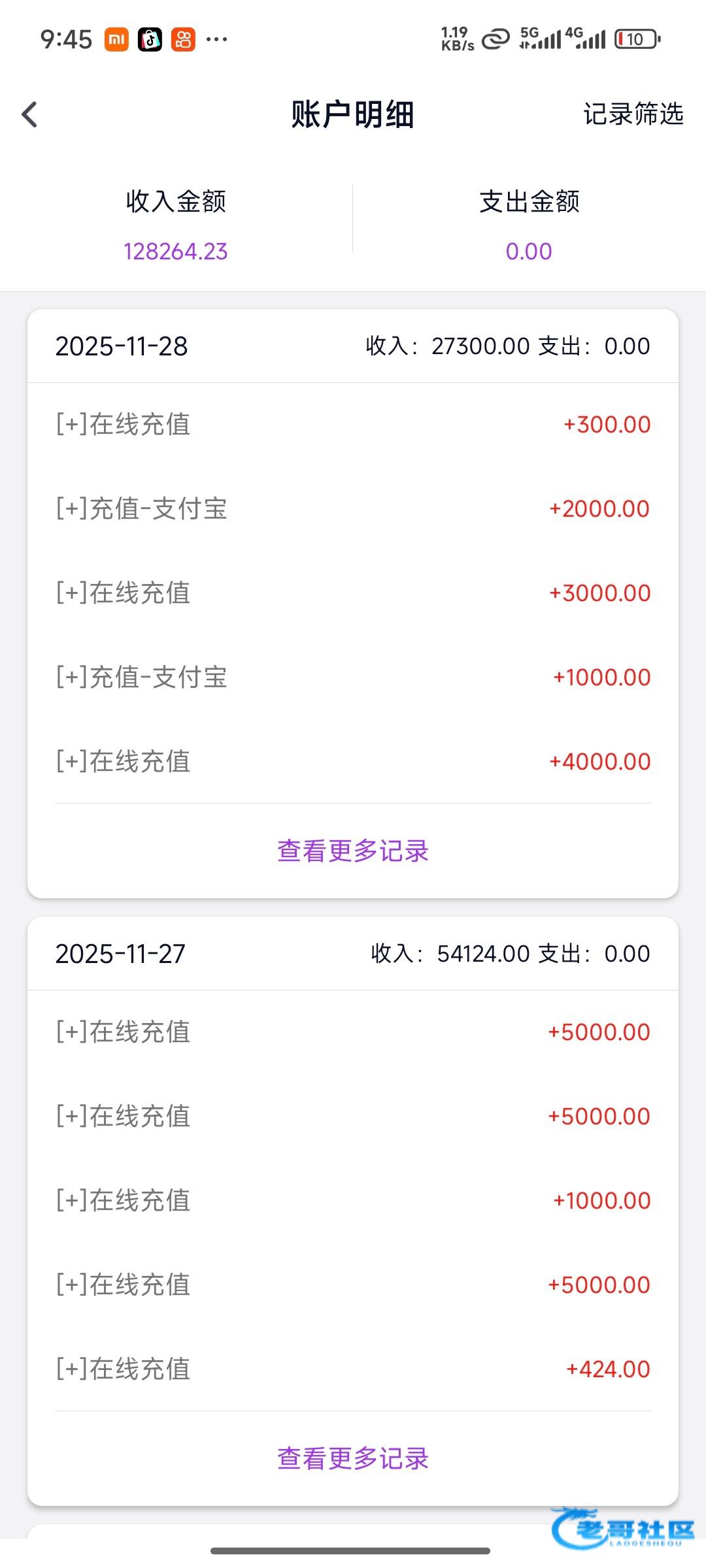Select the 支出金额 expense total
Image resolution: width=706 pixels, height=1568 pixels.
529,225
